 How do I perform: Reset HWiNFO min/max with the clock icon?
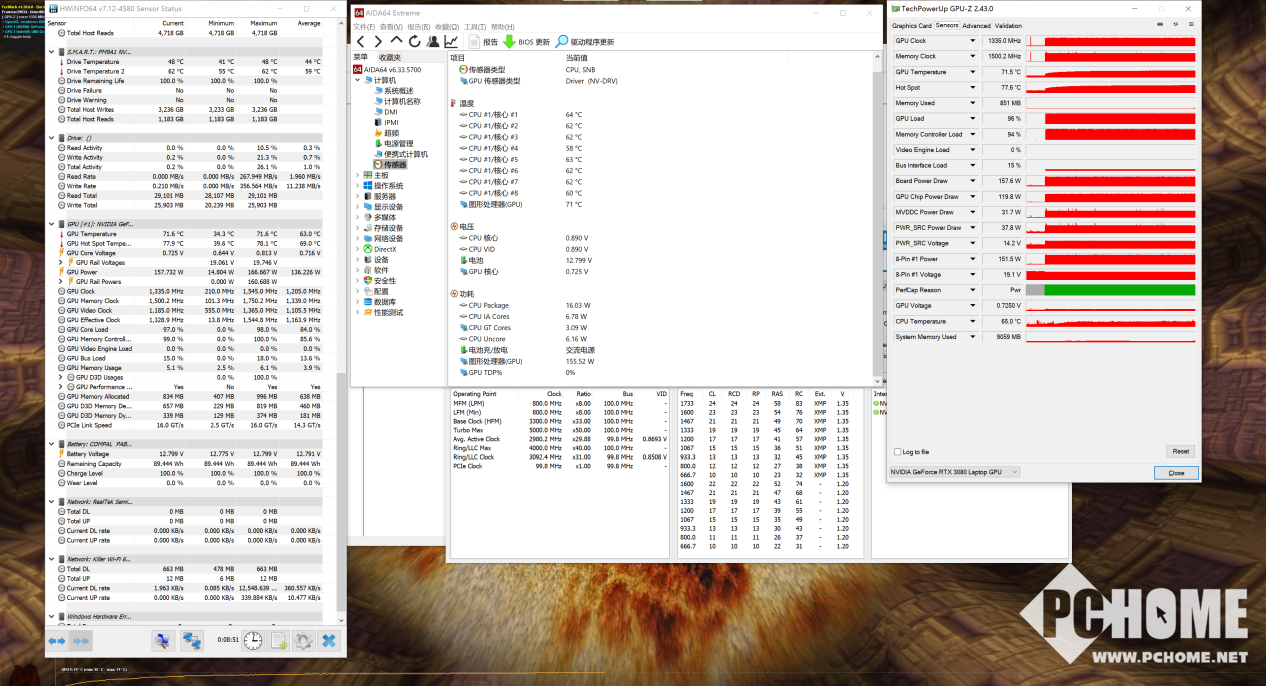click(x=252, y=640)
